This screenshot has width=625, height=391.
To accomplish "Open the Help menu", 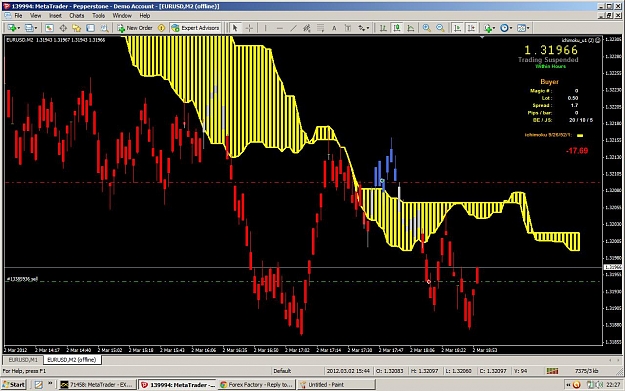I will tap(145, 16).
